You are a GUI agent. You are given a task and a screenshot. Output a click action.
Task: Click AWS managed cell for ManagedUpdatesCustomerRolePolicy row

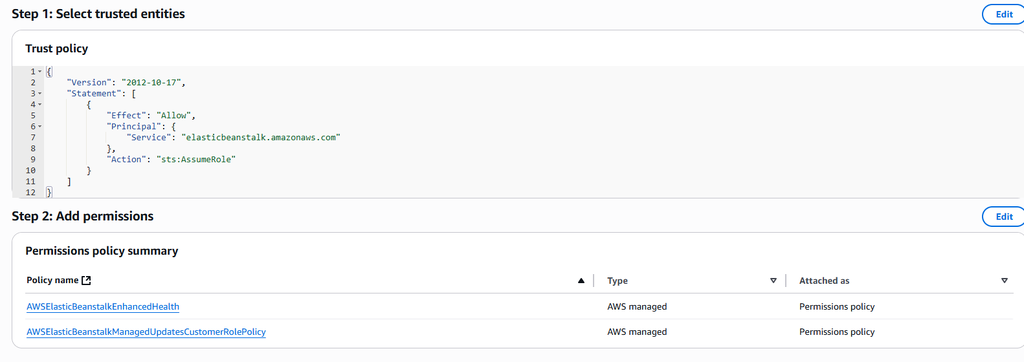[637, 332]
